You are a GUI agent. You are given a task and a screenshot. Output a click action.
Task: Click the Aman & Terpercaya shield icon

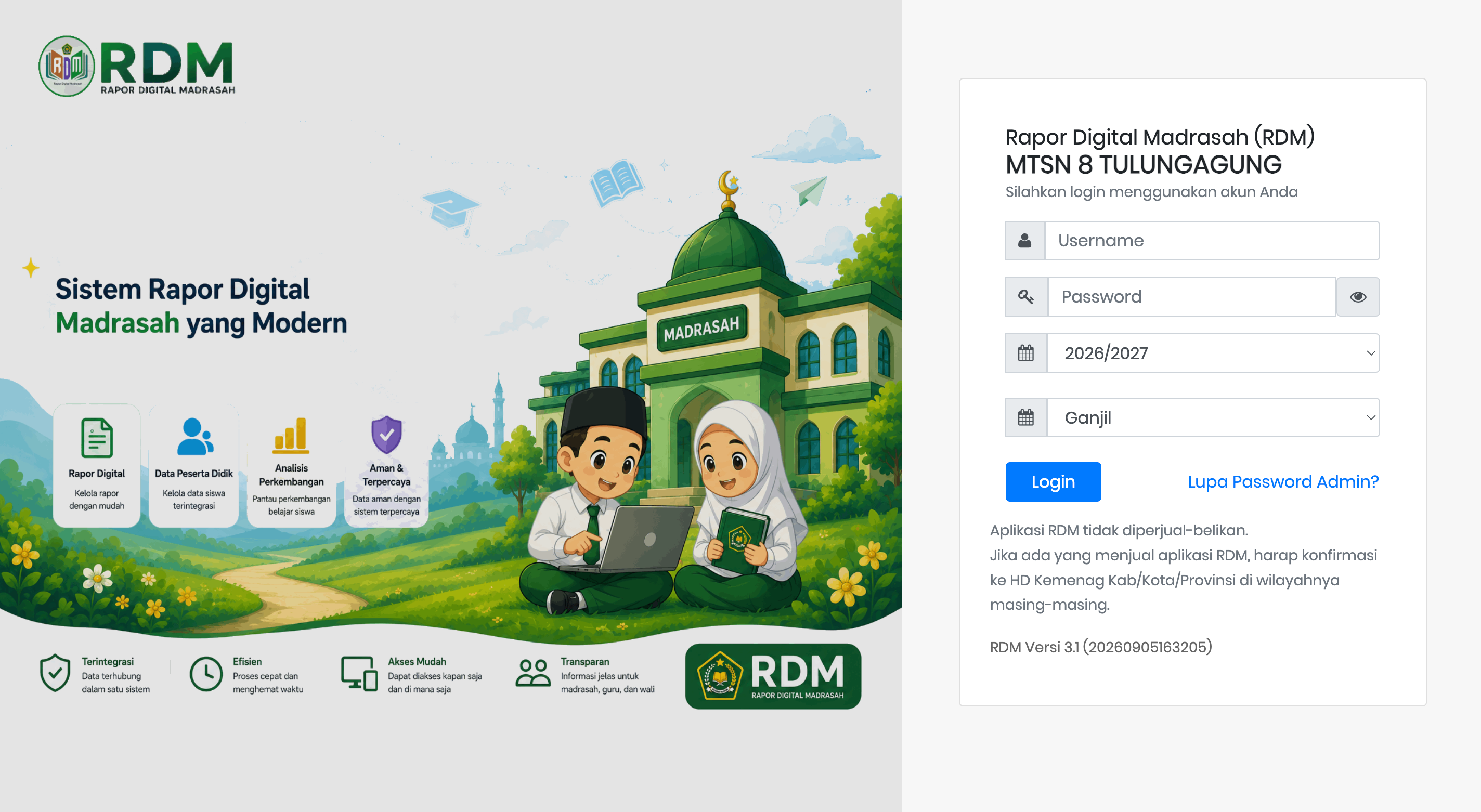[x=386, y=435]
